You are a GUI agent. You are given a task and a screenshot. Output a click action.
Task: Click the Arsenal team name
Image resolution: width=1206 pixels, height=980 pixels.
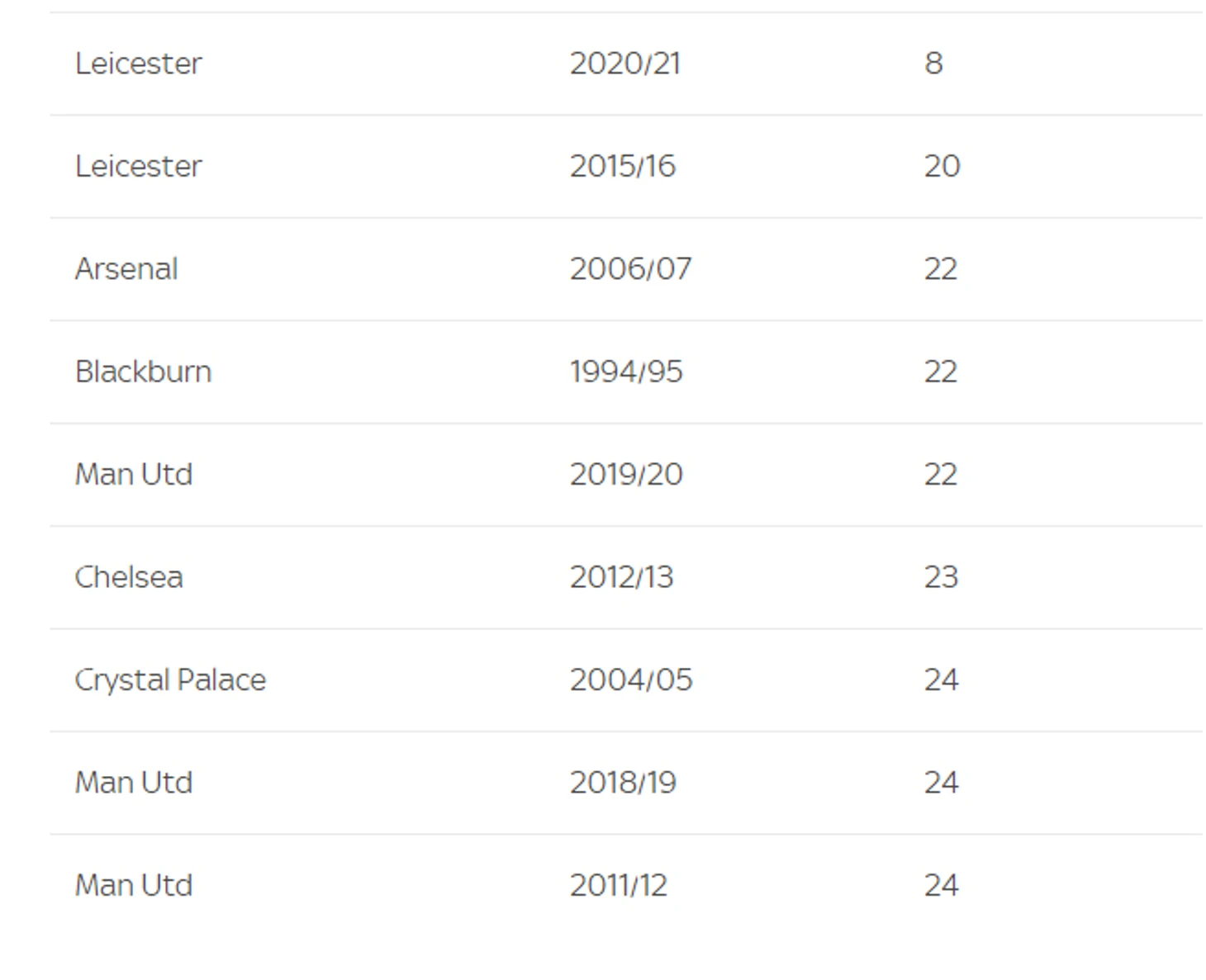tap(126, 269)
